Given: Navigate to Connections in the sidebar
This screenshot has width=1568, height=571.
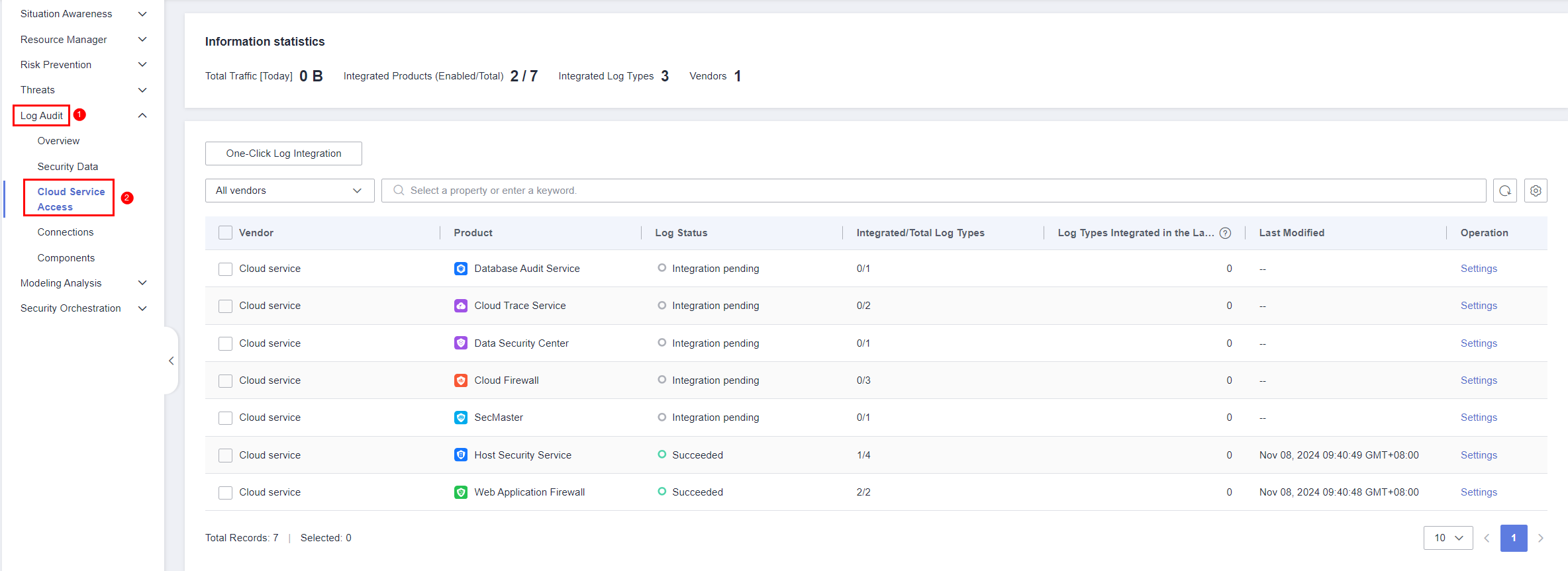Looking at the screenshot, I should pyautogui.click(x=66, y=232).
